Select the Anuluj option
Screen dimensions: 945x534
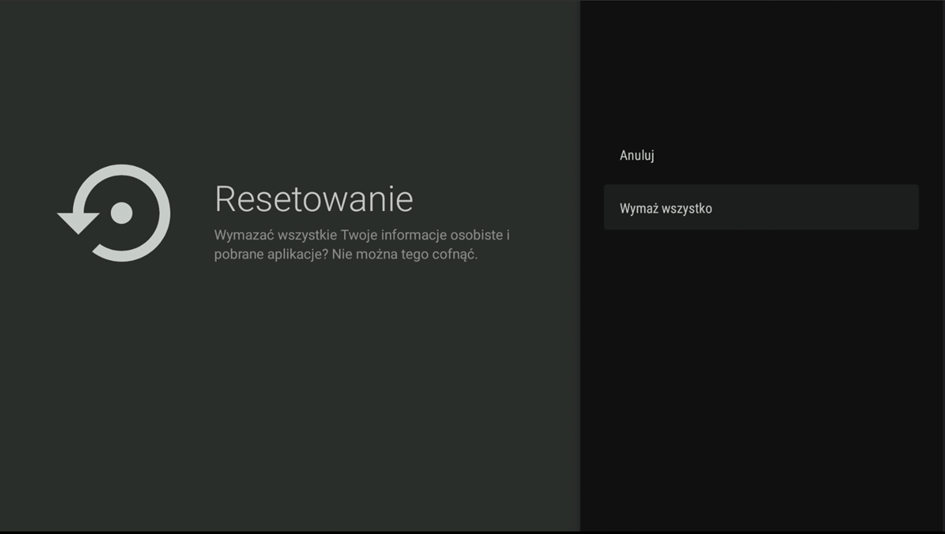tap(637, 155)
